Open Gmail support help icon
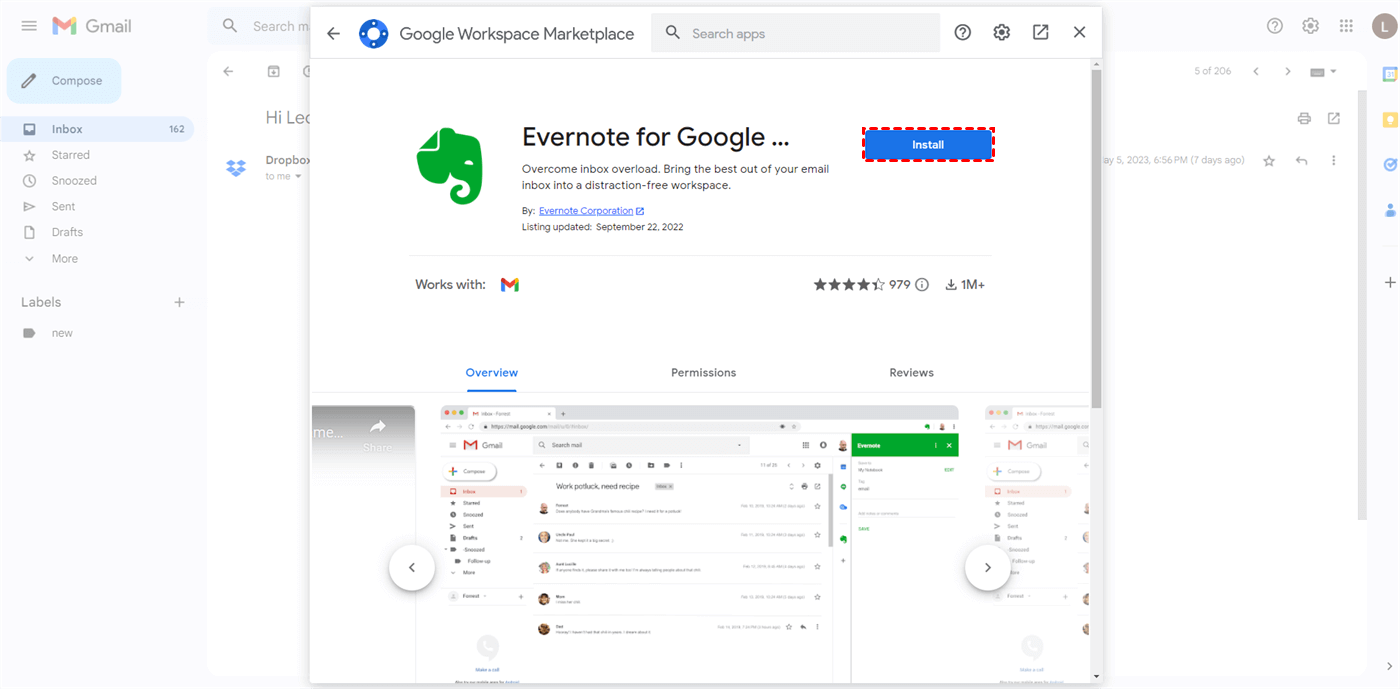The height and width of the screenshot is (689, 1400). point(1275,26)
